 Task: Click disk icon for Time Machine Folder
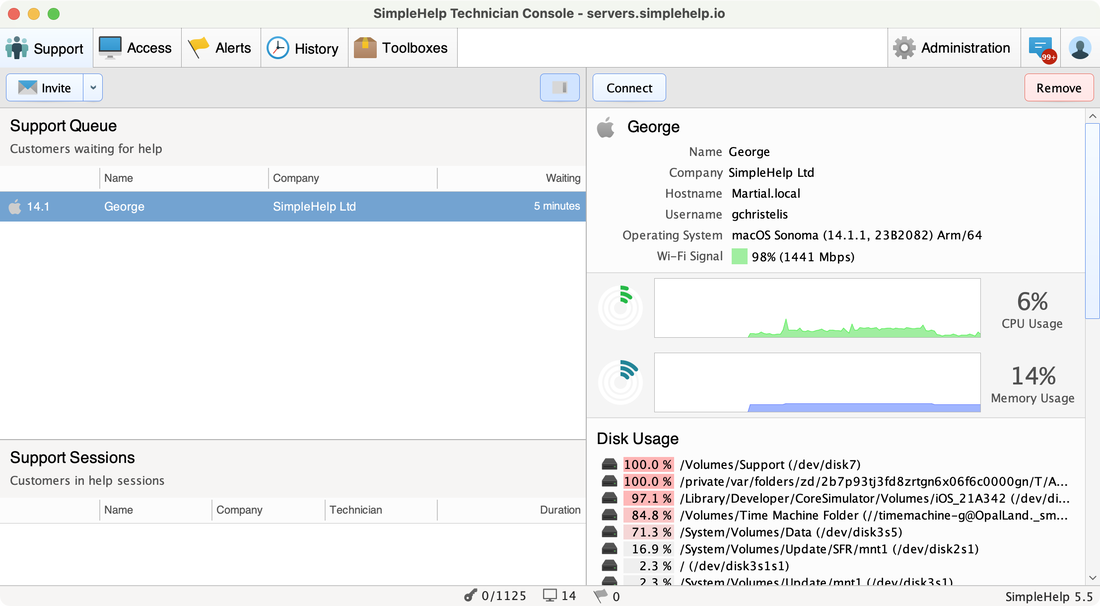609,516
